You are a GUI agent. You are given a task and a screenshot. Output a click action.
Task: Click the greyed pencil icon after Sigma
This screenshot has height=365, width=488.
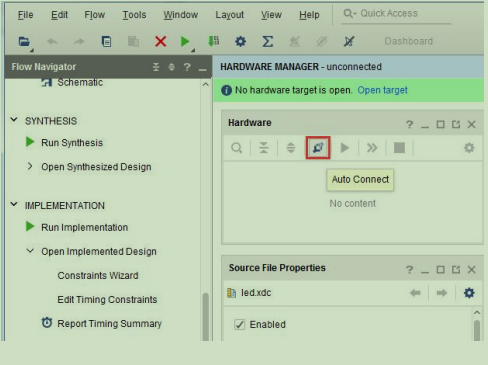point(295,42)
